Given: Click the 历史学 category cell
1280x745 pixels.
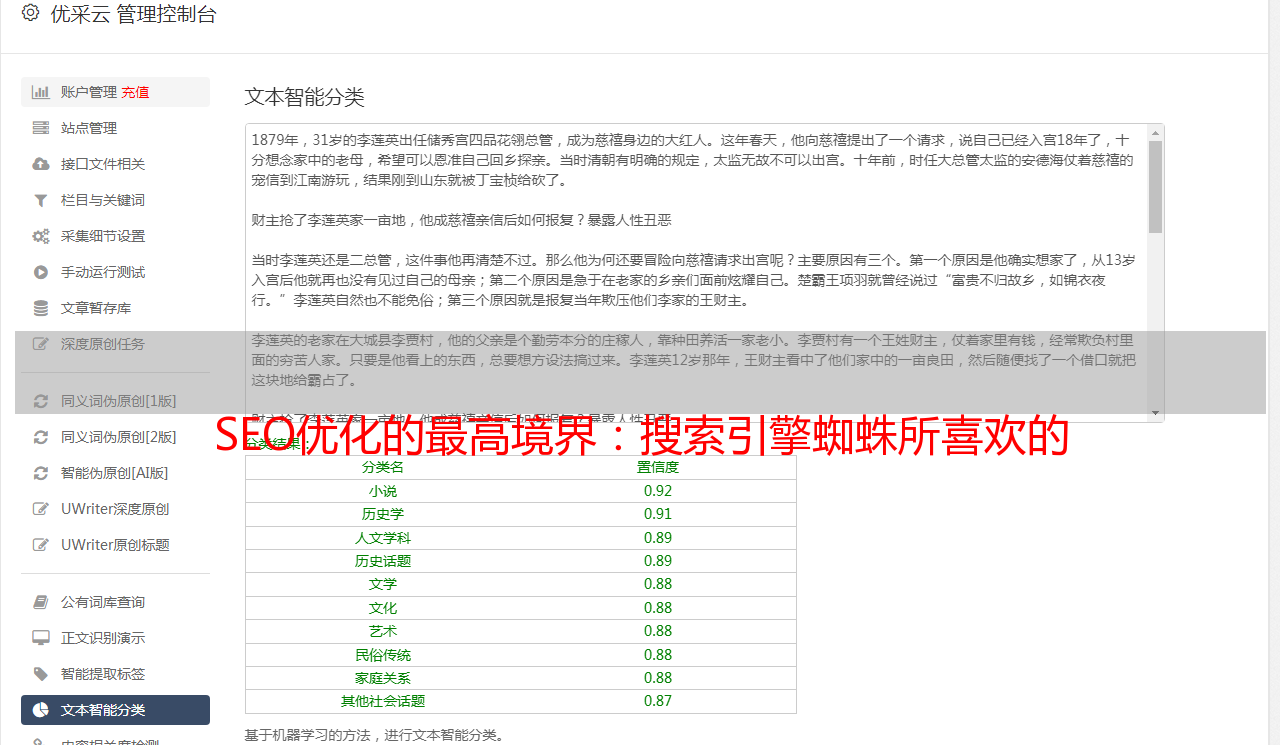Looking at the screenshot, I should click(x=383, y=514).
